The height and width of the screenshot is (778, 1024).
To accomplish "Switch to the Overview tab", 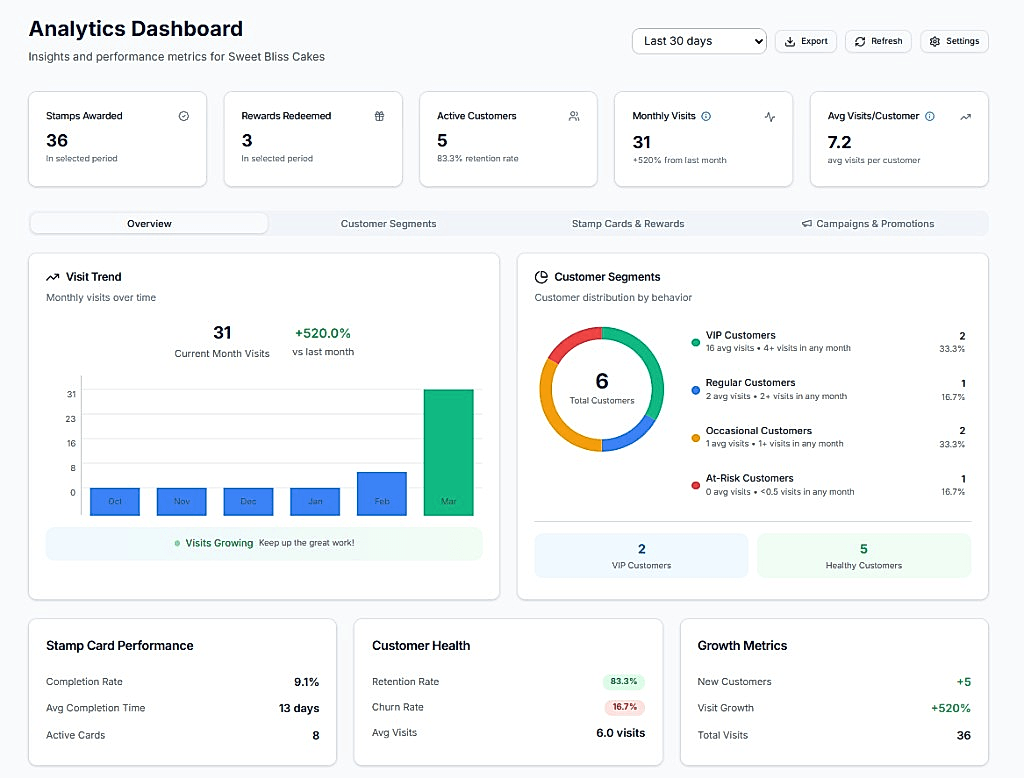I will (150, 223).
